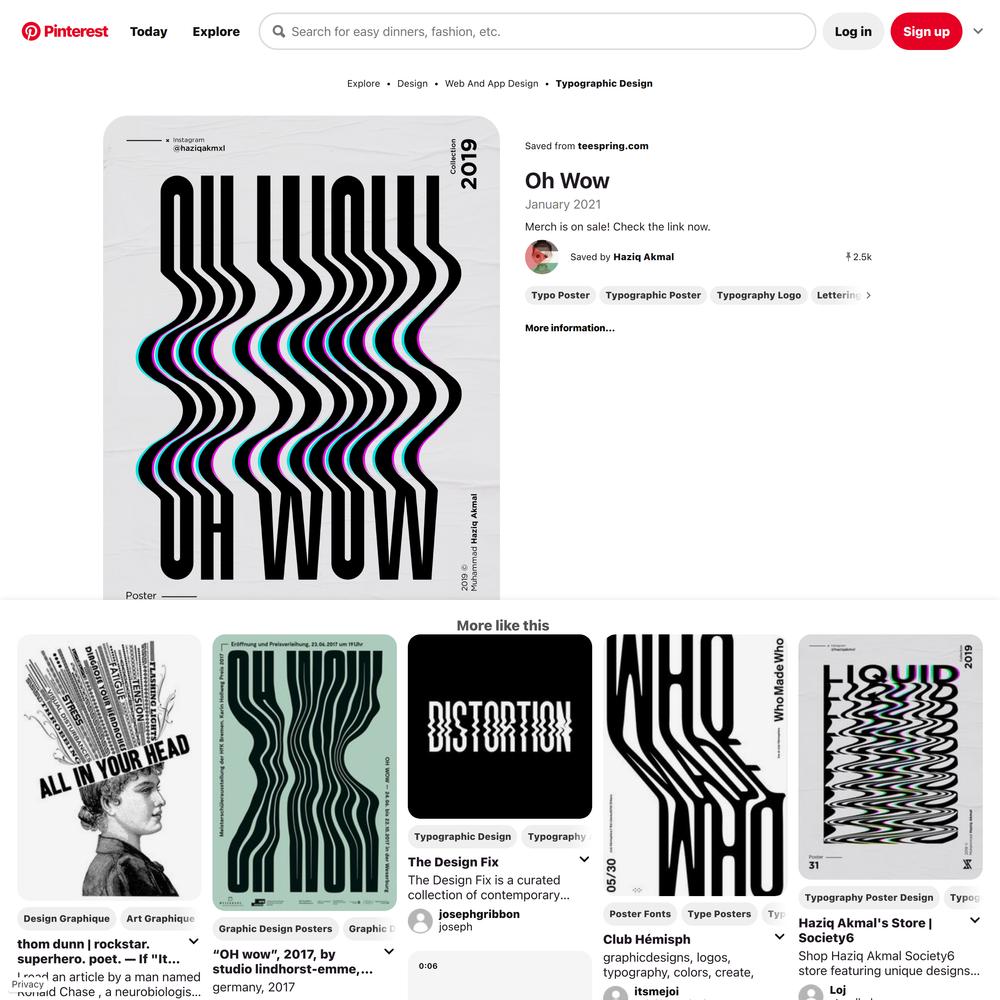Screen dimensions: 1000x1000
Task: Click the red Sign up button
Action: pyautogui.click(x=926, y=31)
